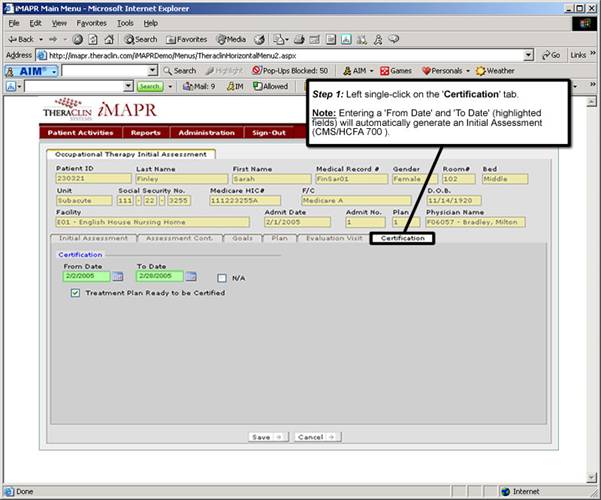
Task: Uncheck Treatment Plan Ready to be Certified
Action: click(76, 293)
